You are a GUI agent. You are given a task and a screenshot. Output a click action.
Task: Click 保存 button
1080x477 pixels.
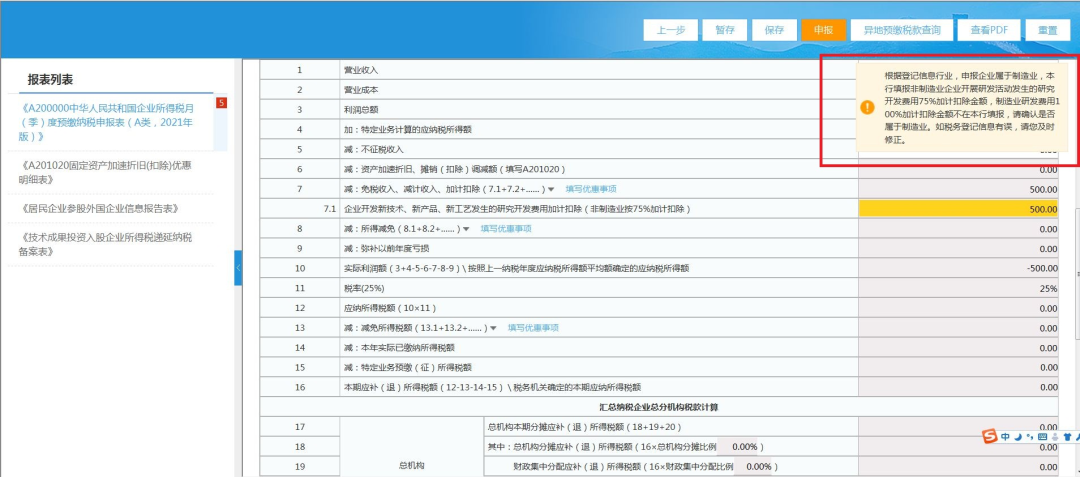[774, 30]
